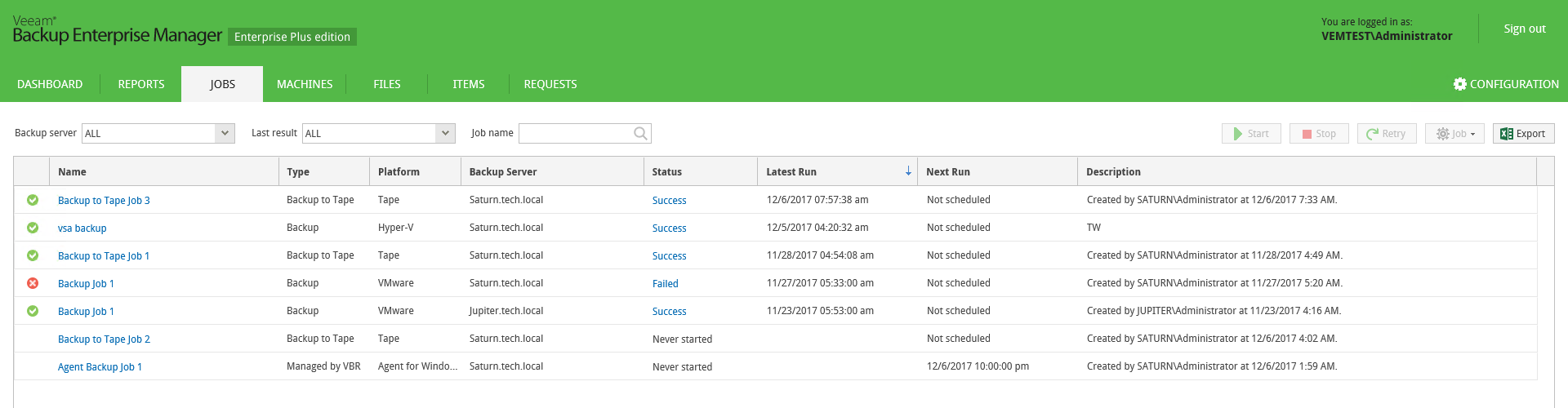The image size is (1568, 408).
Task: Open the Backup to Tape Job 1 link
Action: coord(104,256)
